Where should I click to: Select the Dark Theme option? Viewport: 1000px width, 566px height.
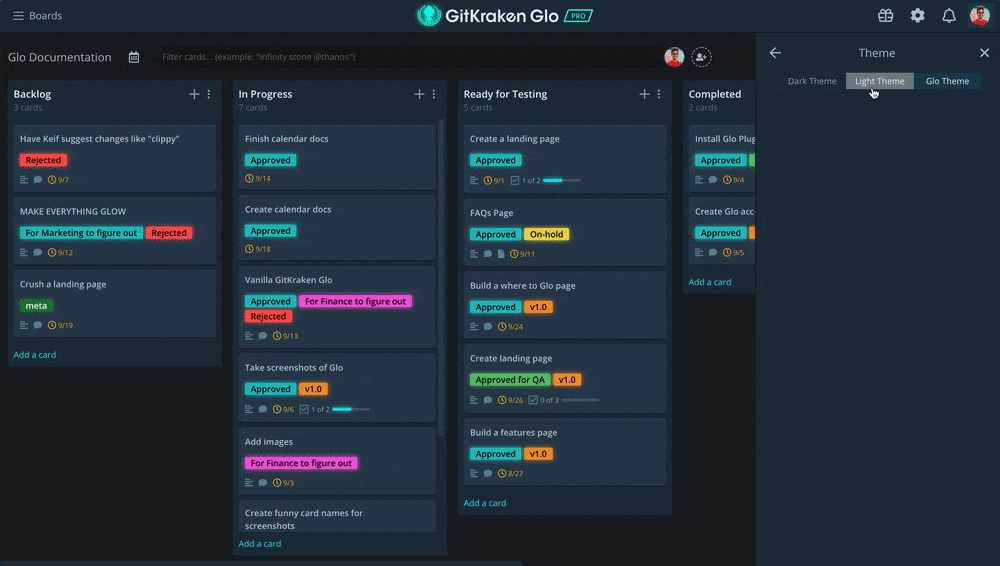pos(811,81)
